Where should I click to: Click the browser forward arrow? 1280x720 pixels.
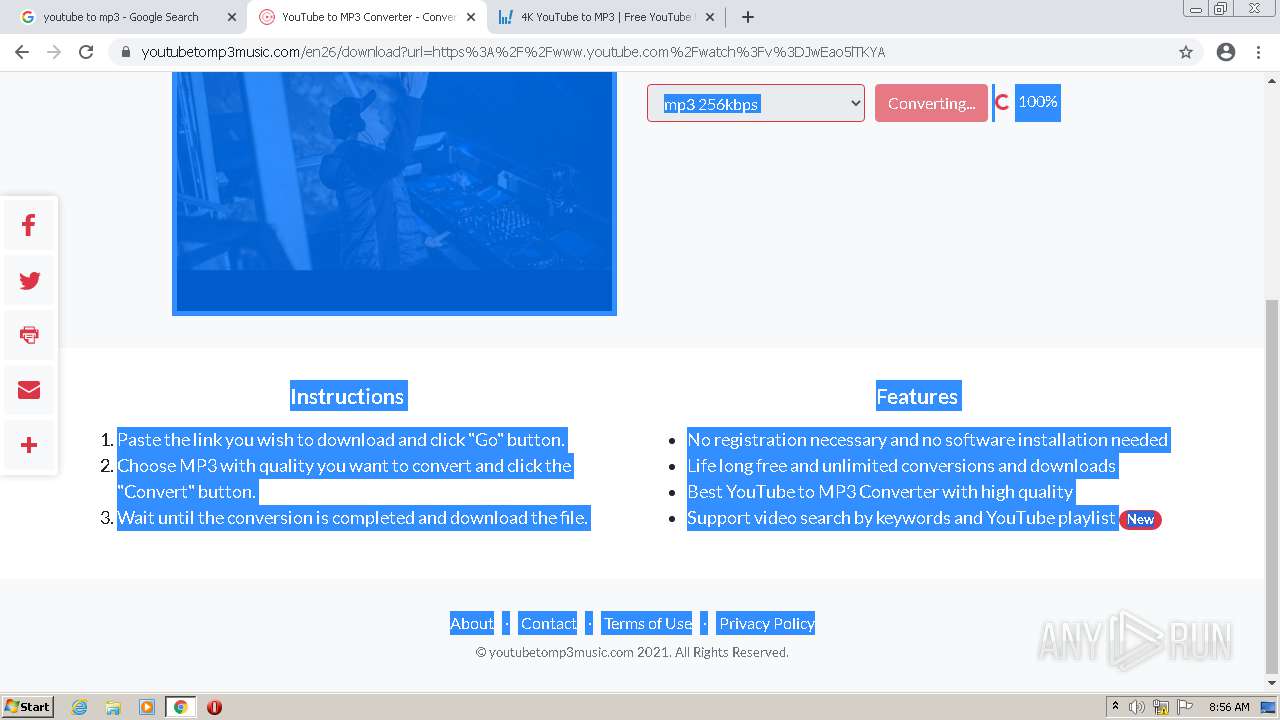point(54,52)
